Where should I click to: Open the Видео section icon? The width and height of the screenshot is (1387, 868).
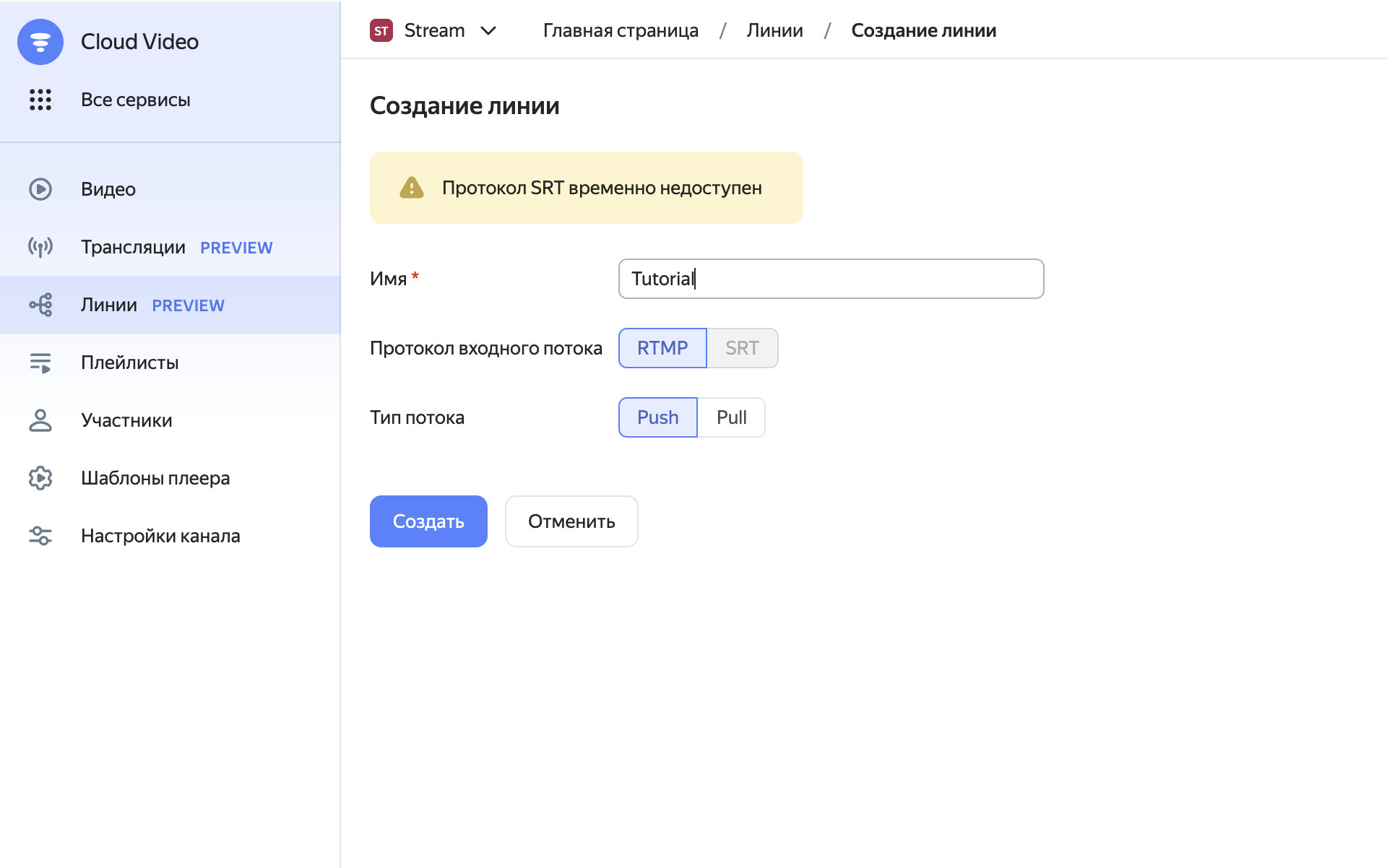[40, 189]
